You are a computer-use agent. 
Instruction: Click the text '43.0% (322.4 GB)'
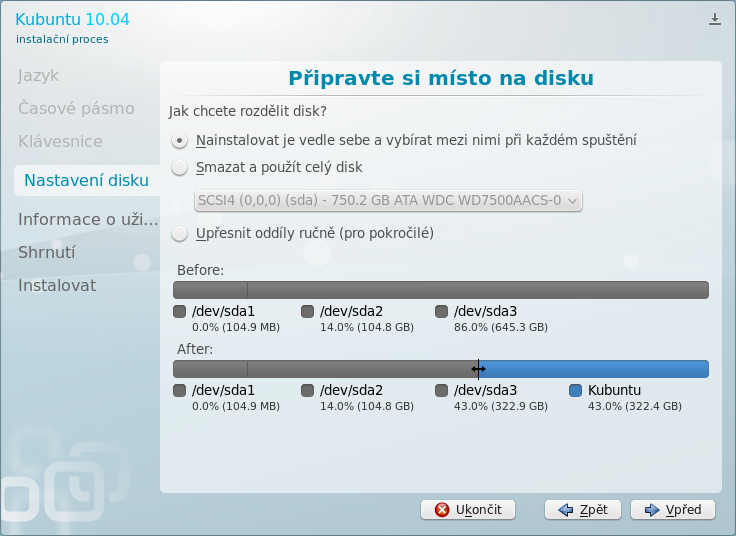click(x=635, y=406)
